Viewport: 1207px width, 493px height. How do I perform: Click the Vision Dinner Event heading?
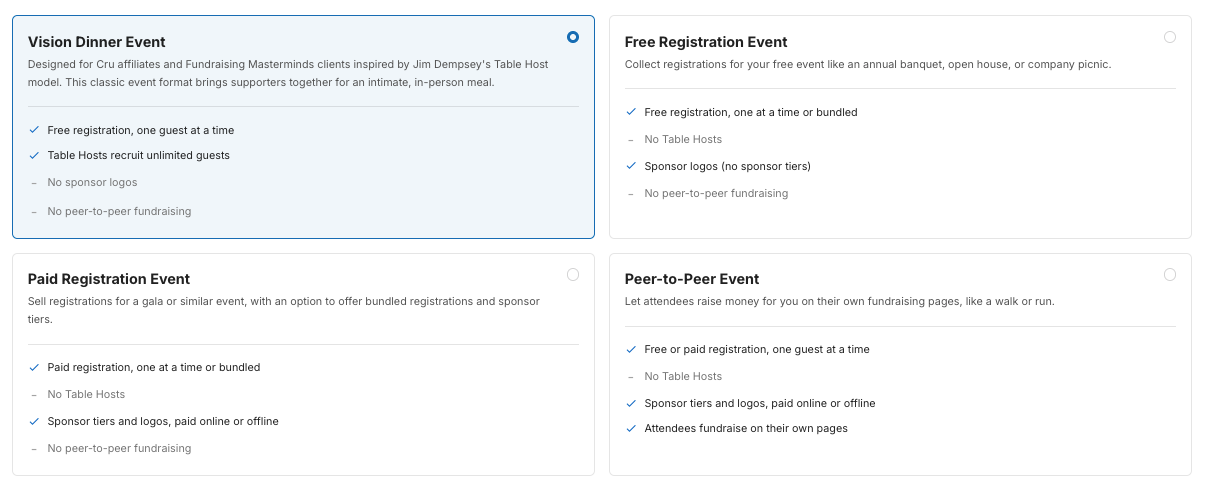(97, 42)
